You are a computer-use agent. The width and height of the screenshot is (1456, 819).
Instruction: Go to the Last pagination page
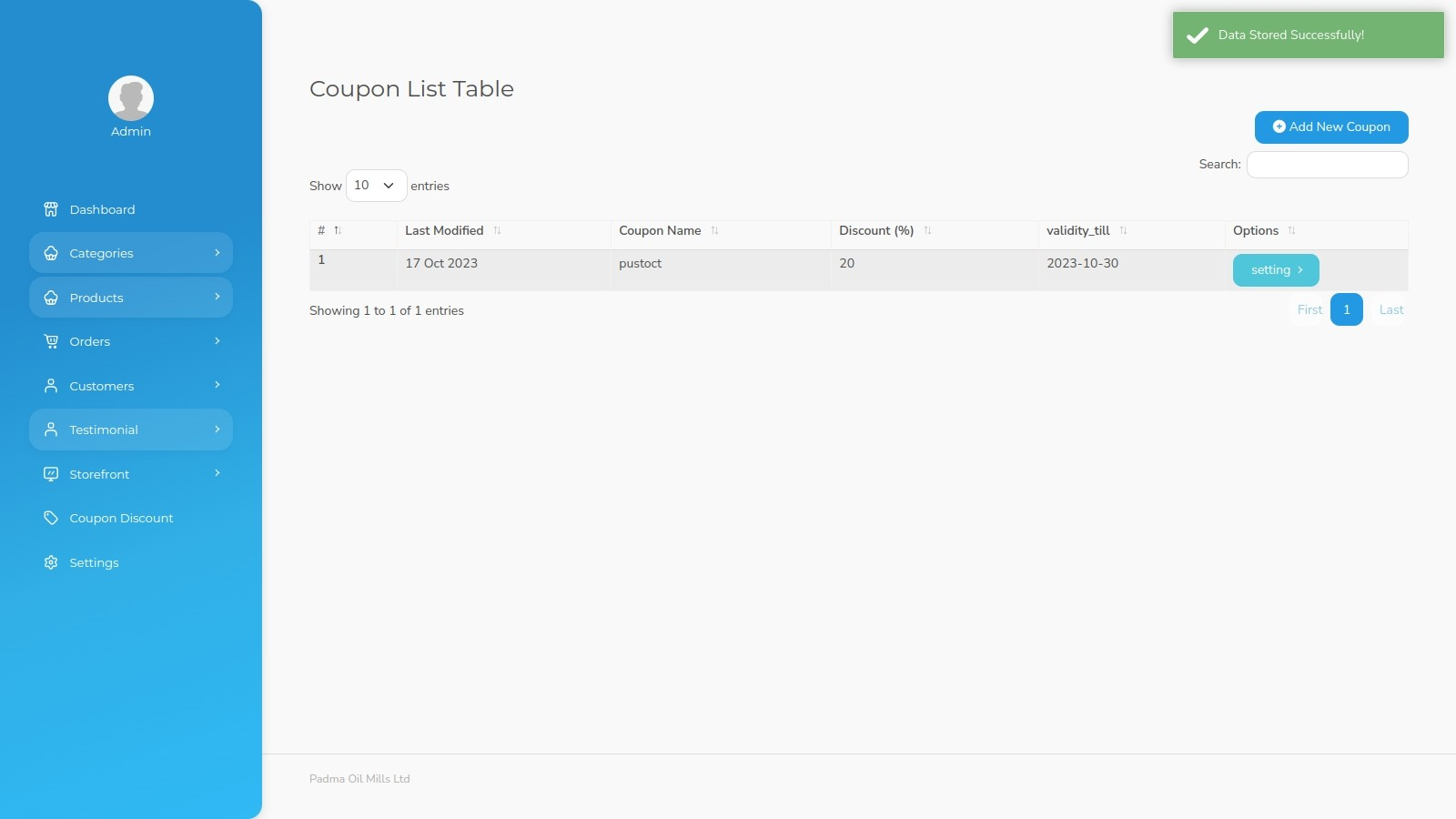(1390, 309)
